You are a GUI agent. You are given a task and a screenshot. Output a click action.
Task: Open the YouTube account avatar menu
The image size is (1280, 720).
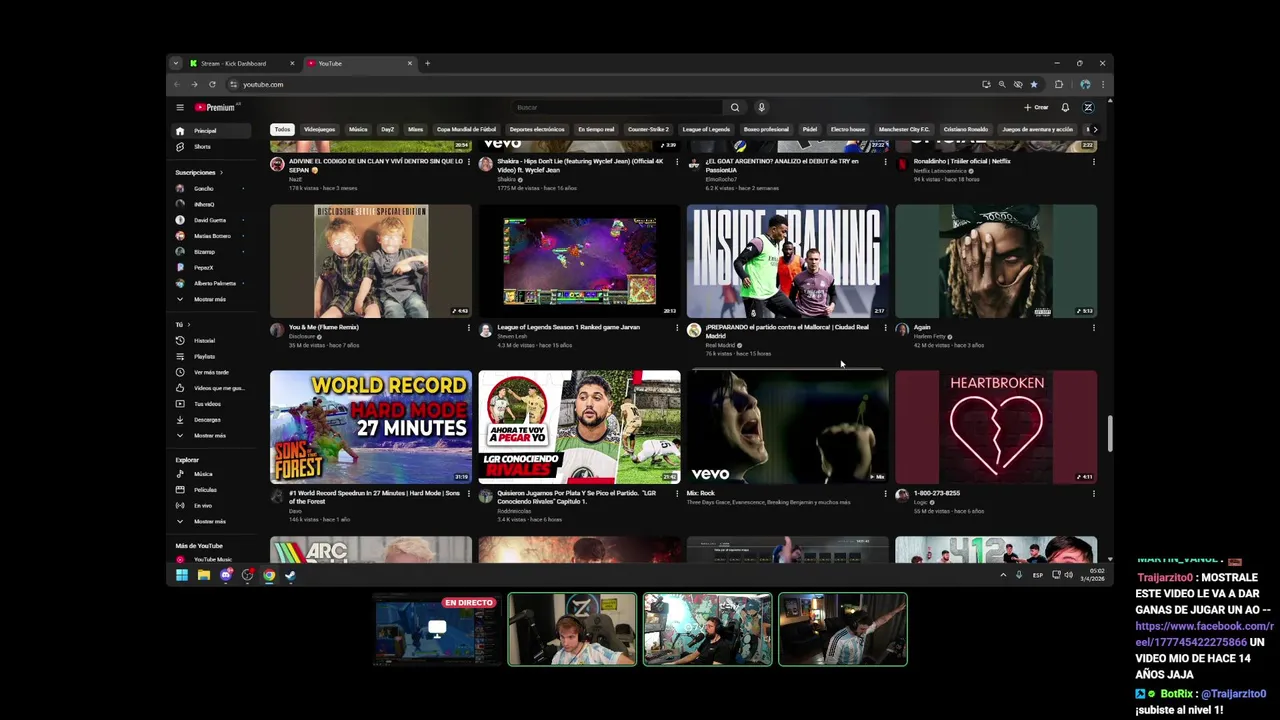click(x=1088, y=107)
